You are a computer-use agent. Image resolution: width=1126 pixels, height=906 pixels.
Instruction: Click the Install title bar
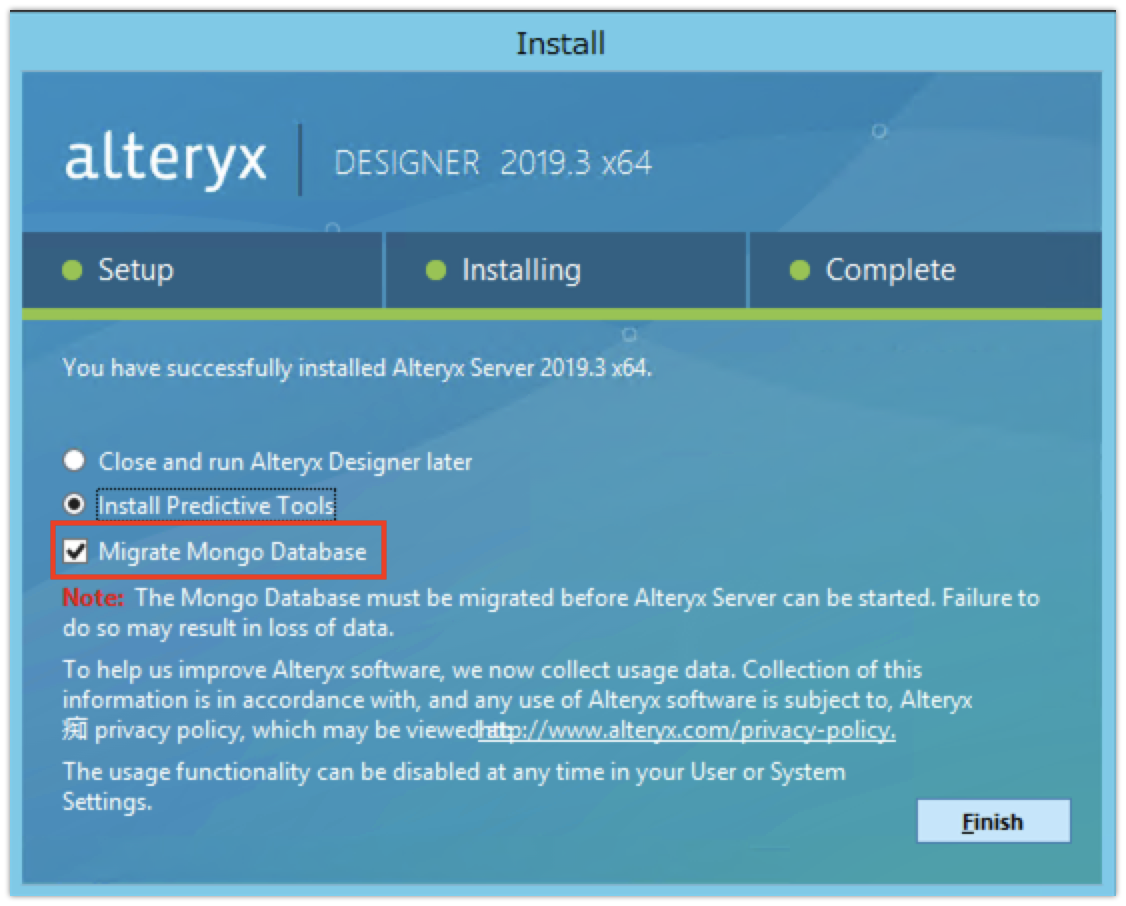click(560, 42)
